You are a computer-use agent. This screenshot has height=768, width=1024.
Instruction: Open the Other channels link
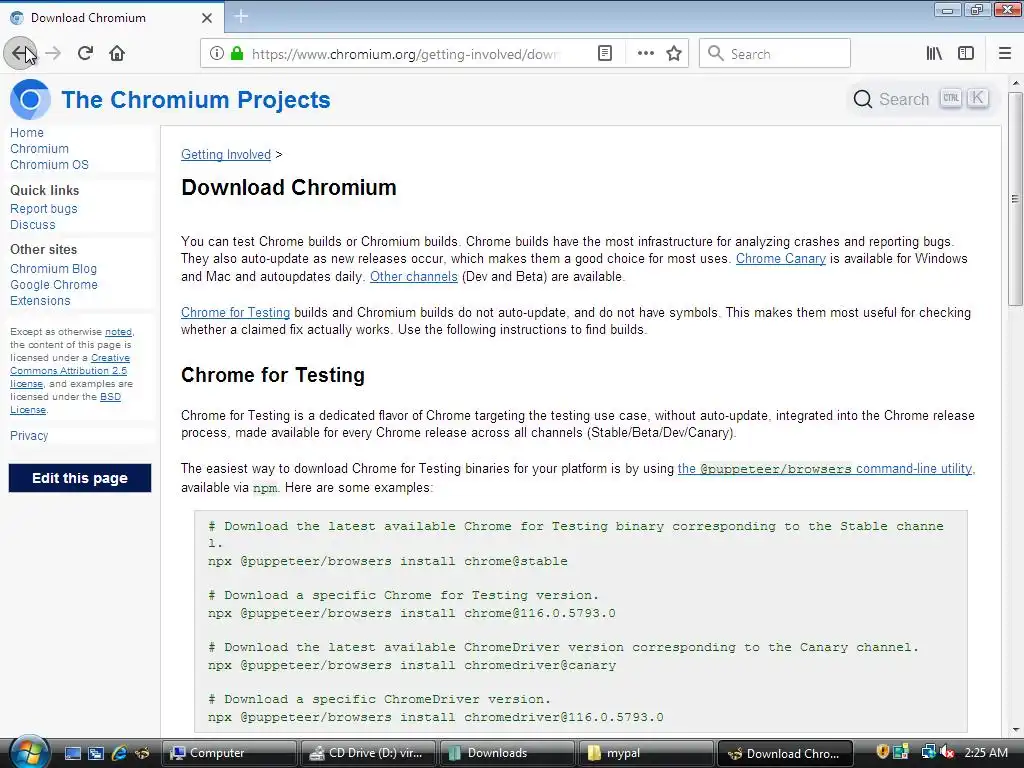pyautogui.click(x=413, y=276)
